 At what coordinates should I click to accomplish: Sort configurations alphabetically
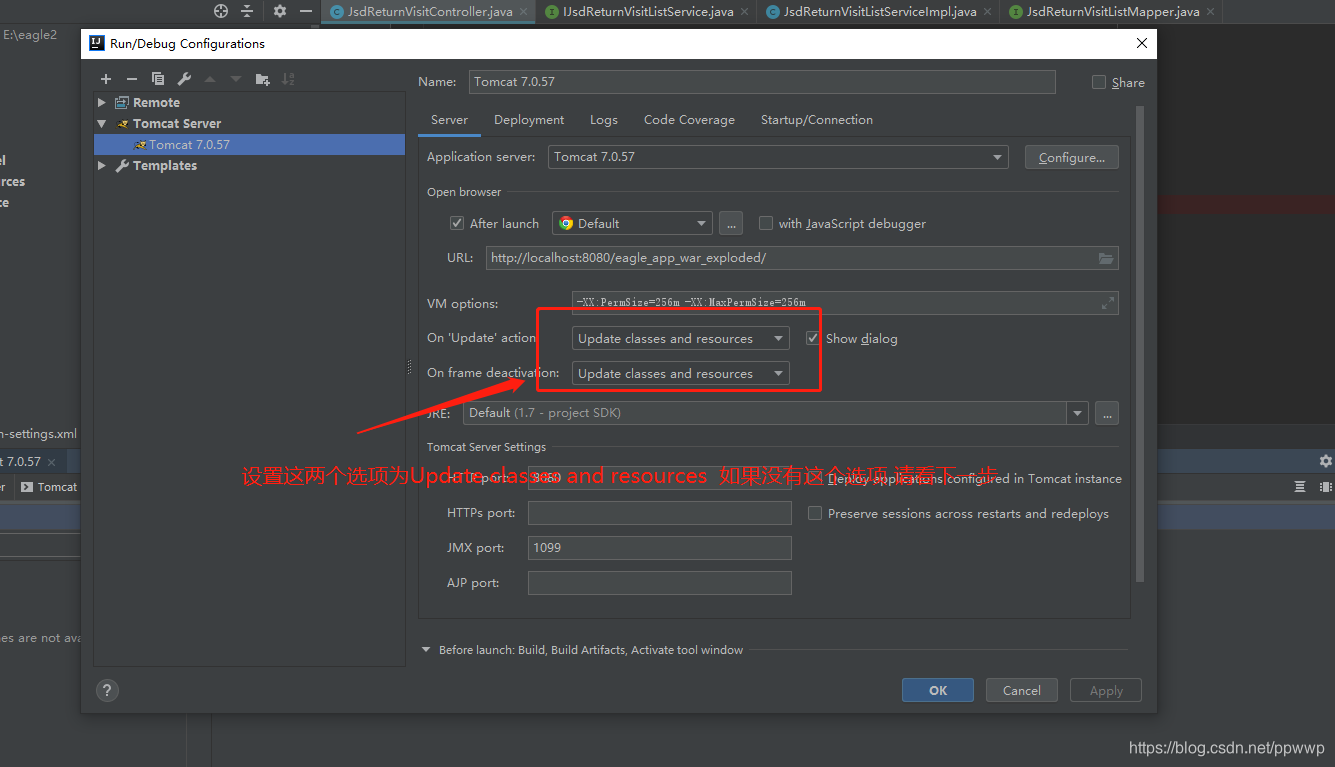coord(288,79)
